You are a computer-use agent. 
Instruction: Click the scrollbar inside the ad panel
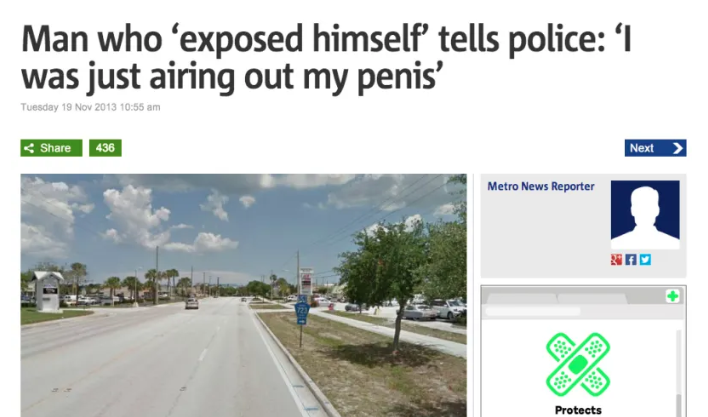point(678,374)
